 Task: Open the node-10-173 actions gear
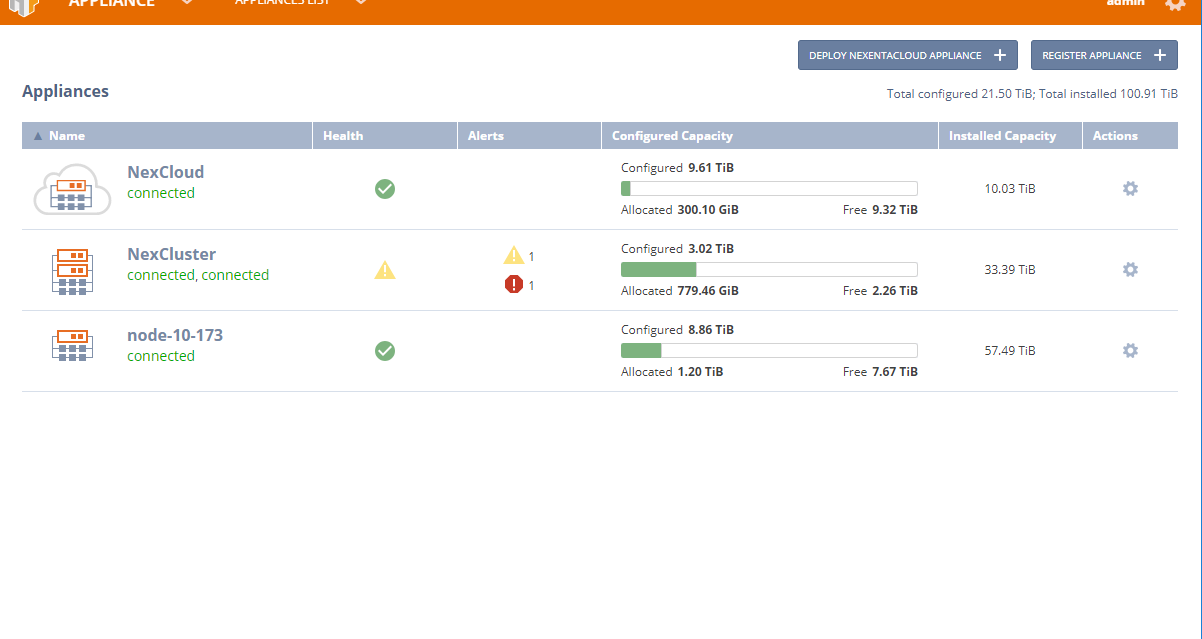(x=1130, y=351)
